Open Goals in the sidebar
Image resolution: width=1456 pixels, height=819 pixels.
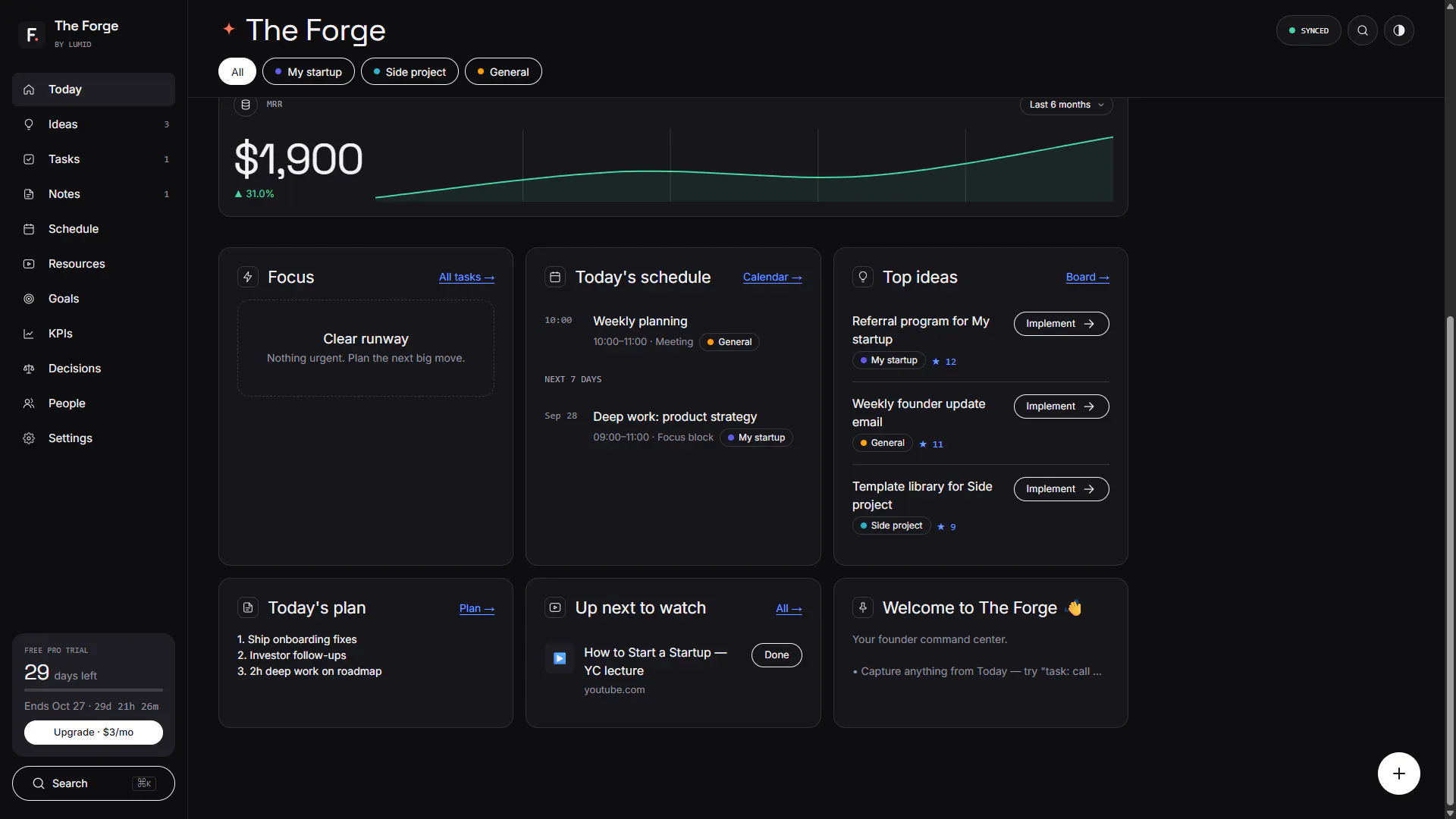pos(93,299)
